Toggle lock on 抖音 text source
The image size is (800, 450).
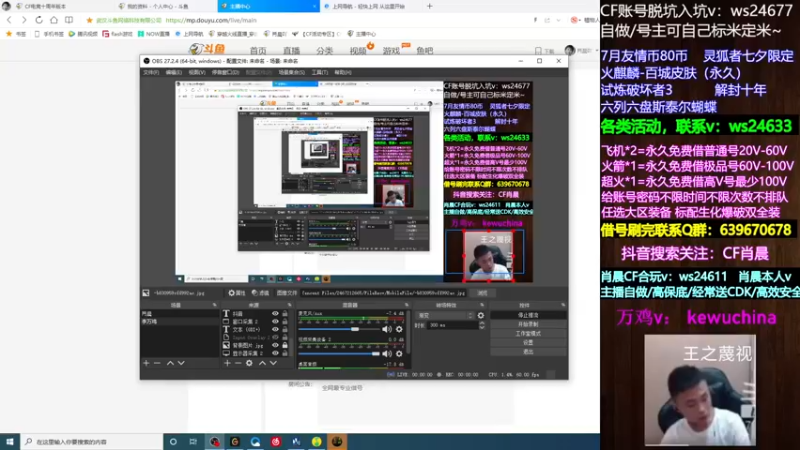tap(285, 314)
